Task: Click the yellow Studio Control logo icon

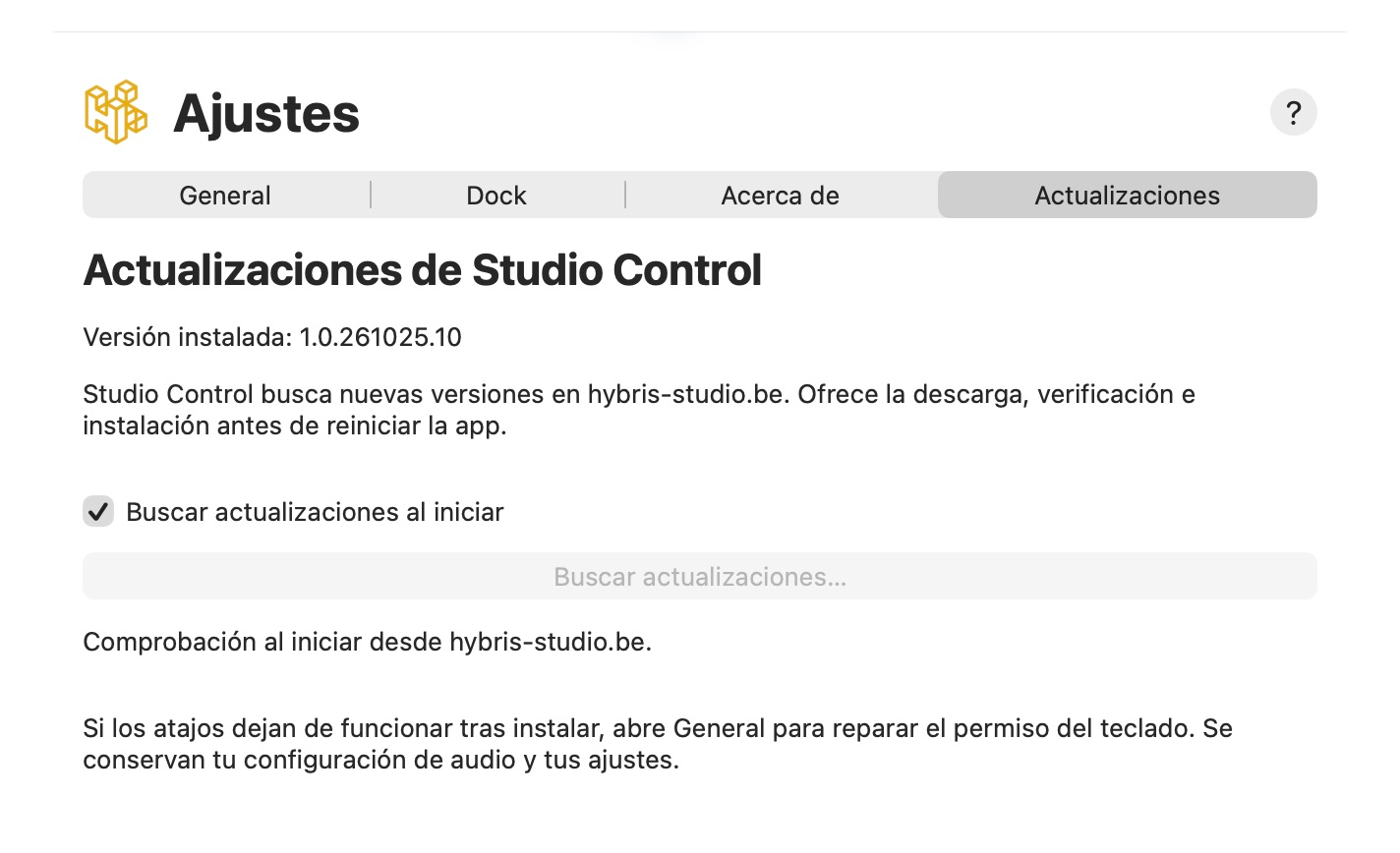Action: 116,112
